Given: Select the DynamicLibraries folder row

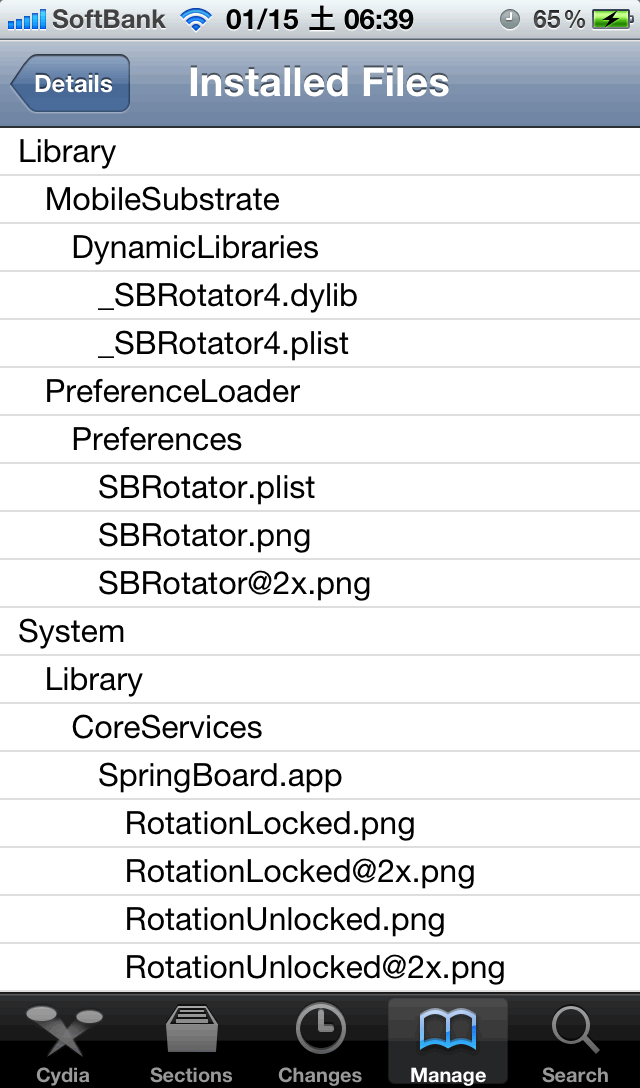Looking at the screenshot, I should 195,248.
